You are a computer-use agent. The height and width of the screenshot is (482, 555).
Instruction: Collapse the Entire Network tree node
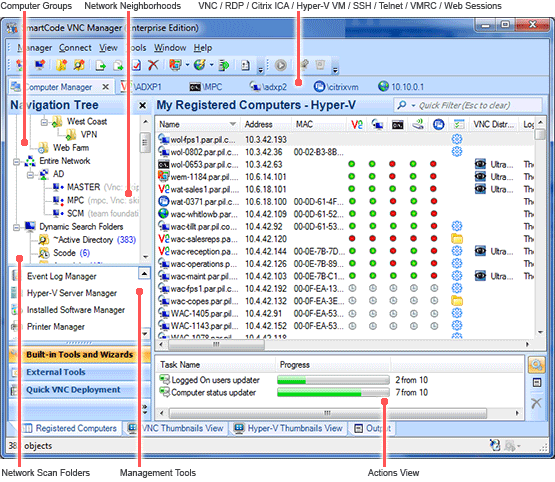tap(17, 162)
